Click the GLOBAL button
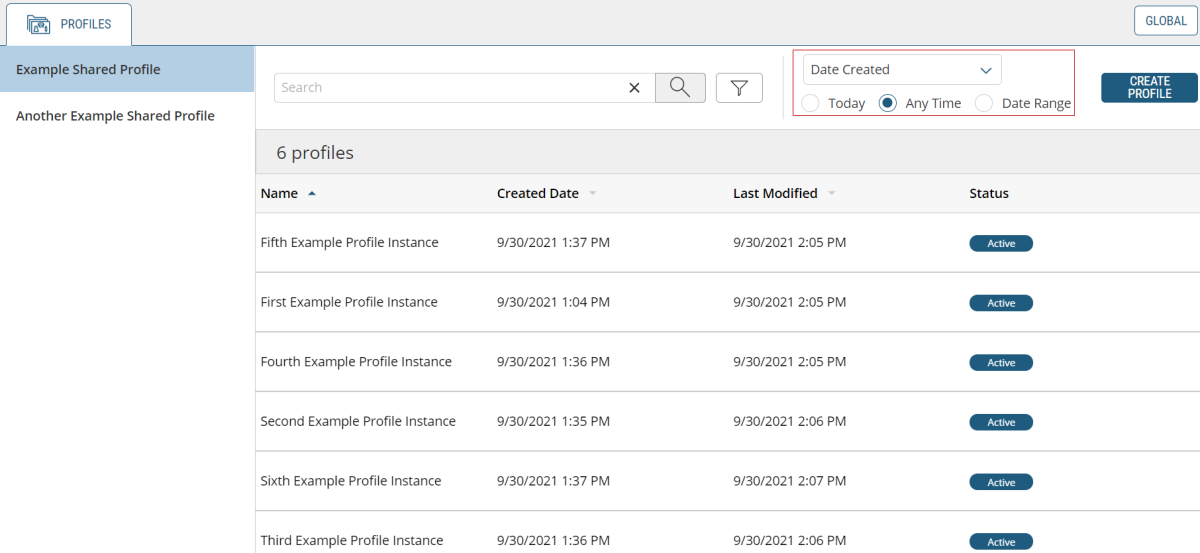Viewport: 1200px width, 553px height. (1165, 21)
